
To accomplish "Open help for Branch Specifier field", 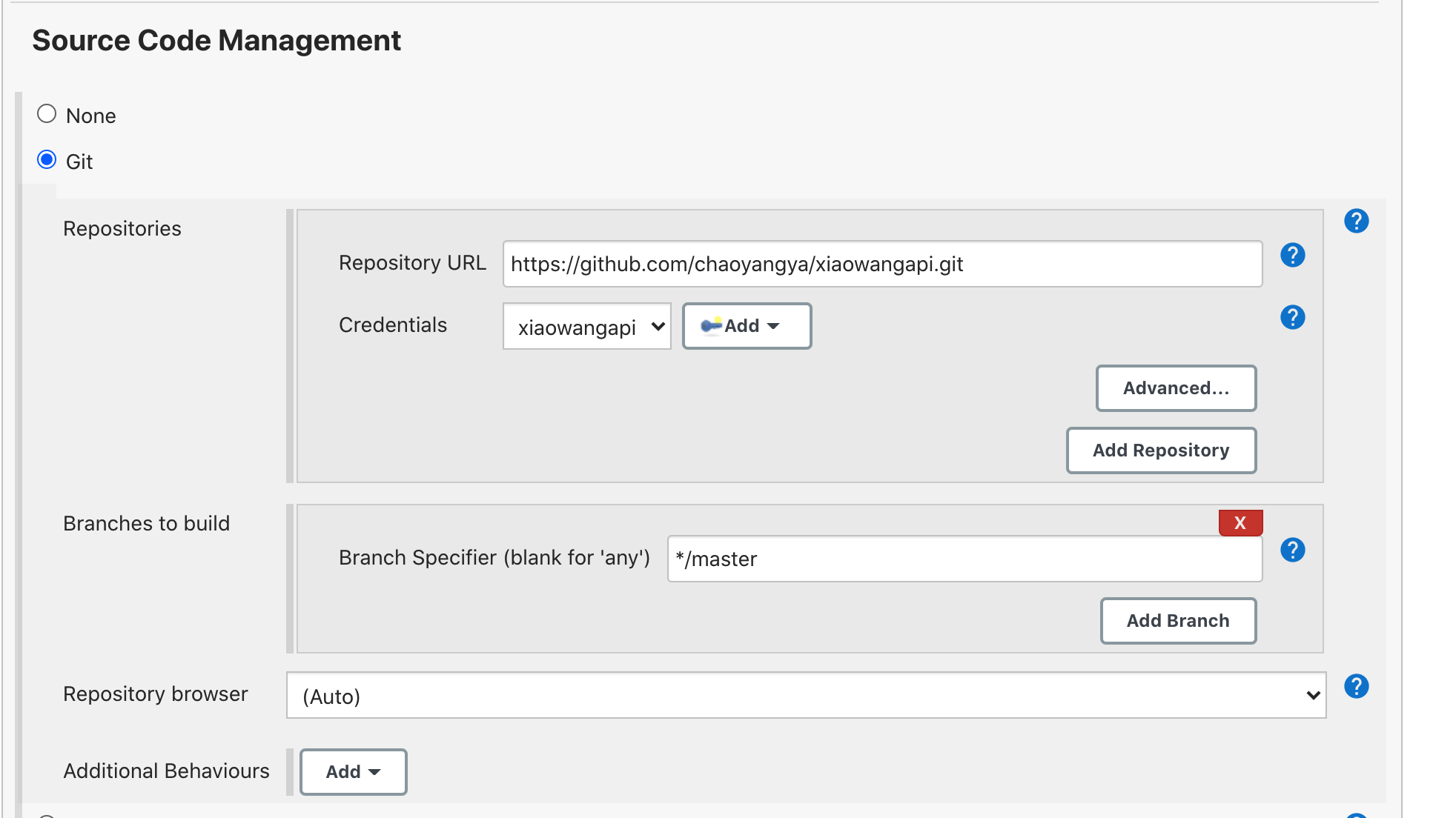I will coord(1292,550).
